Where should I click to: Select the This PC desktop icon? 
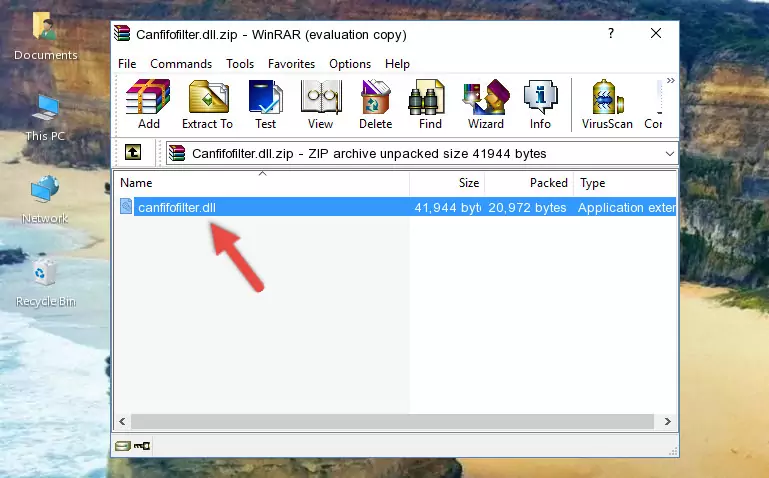click(x=45, y=118)
